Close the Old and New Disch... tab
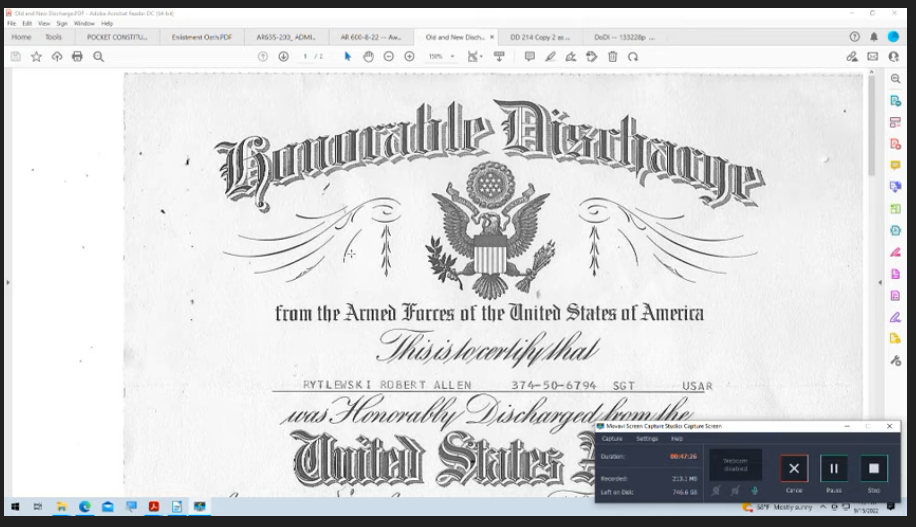The image size is (916, 527). (491, 37)
